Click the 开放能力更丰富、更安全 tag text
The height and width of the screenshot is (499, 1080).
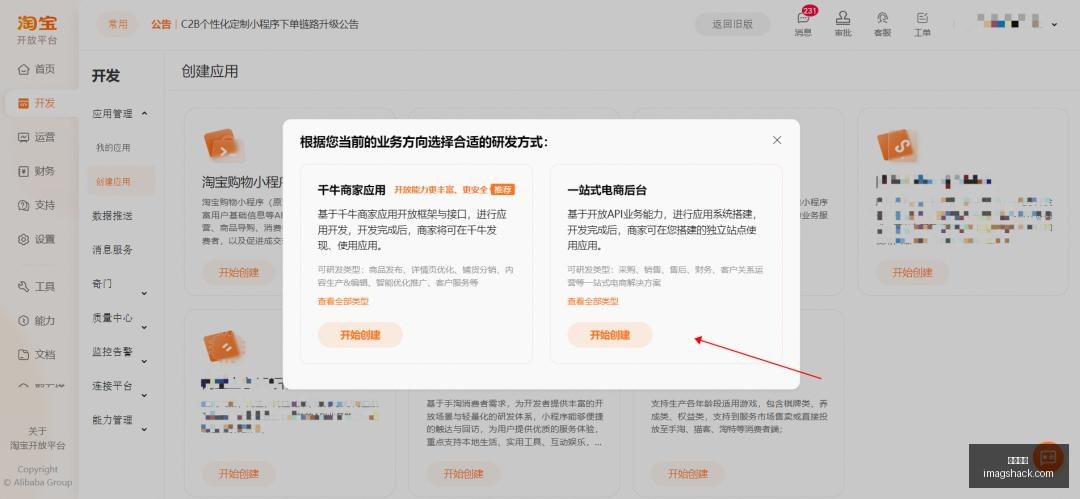point(441,190)
